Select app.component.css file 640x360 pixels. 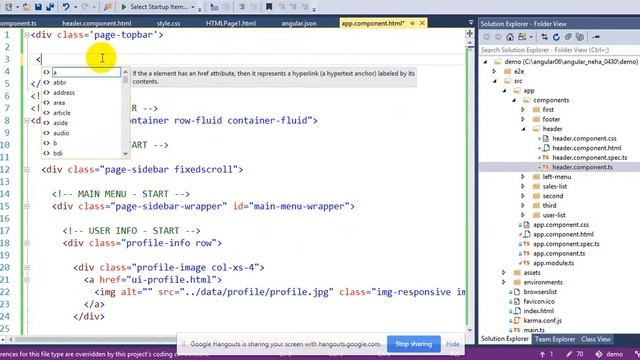coord(561,225)
